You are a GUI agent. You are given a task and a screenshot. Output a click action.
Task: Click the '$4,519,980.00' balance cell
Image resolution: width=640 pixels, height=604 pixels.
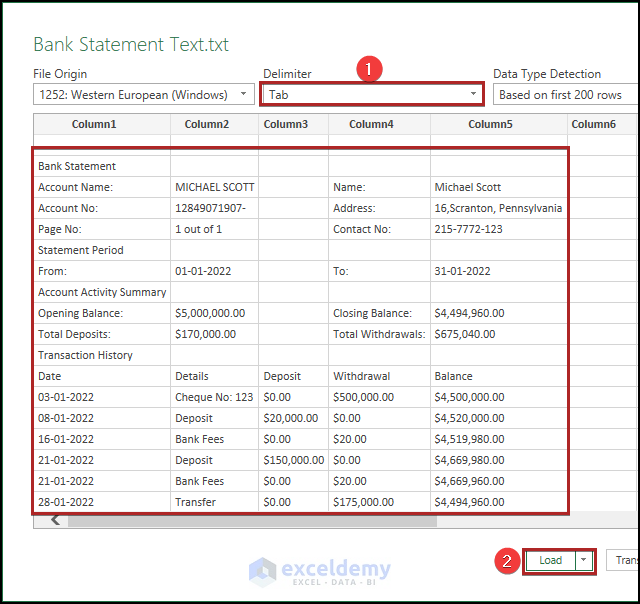(498, 439)
